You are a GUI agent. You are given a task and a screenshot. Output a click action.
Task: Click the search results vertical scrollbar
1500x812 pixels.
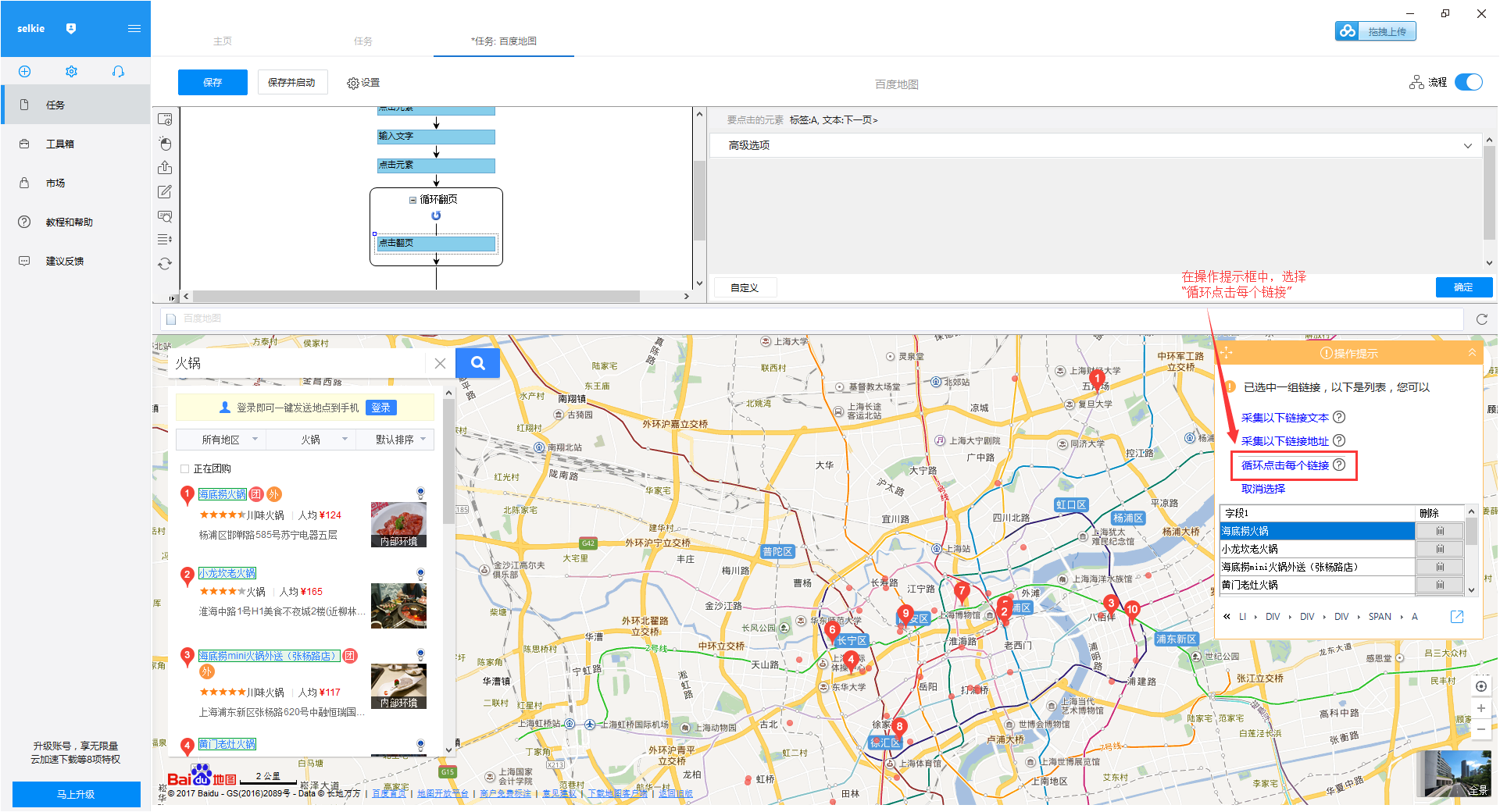pos(448,461)
